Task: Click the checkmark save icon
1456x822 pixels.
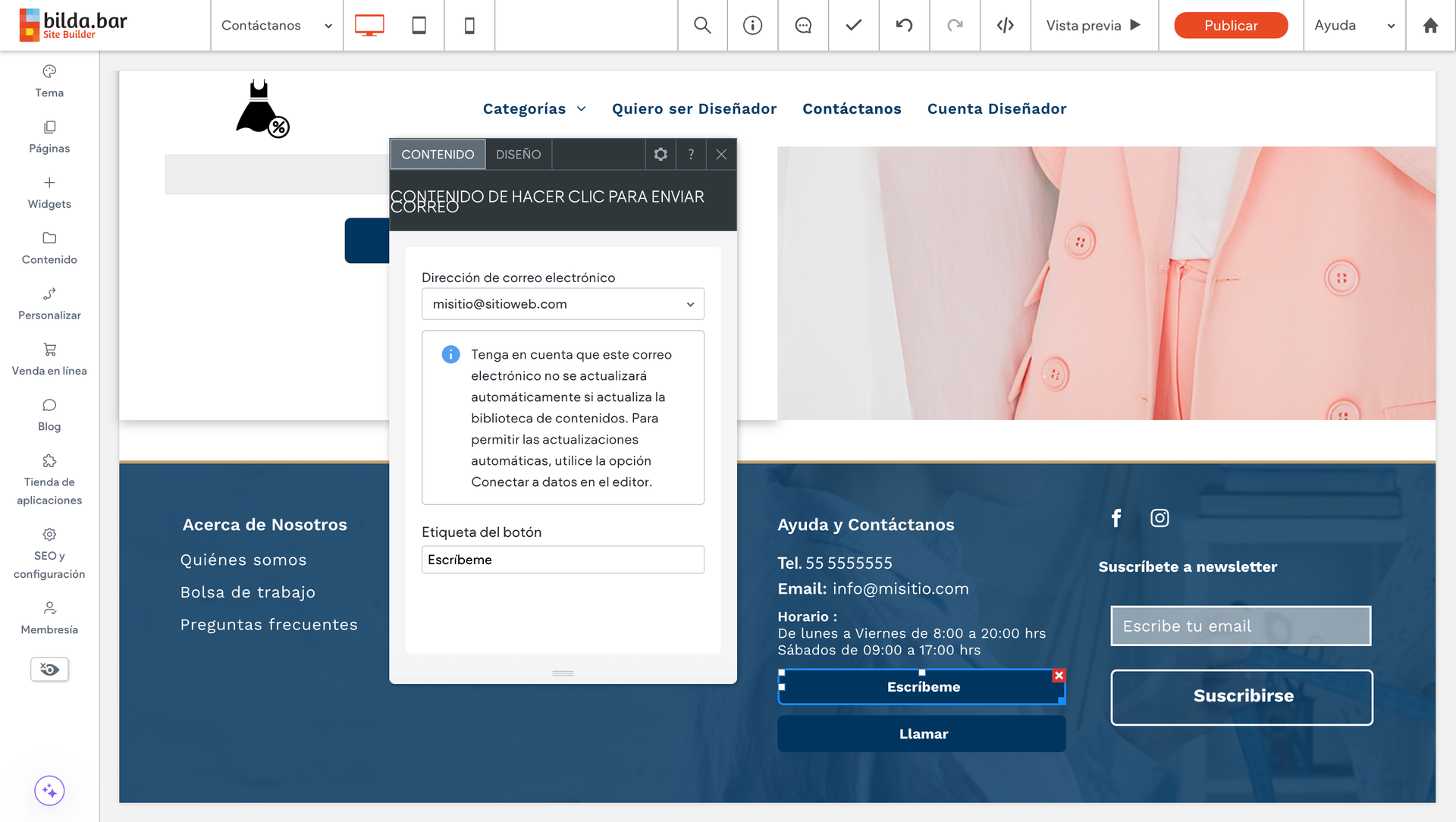Action: [854, 25]
